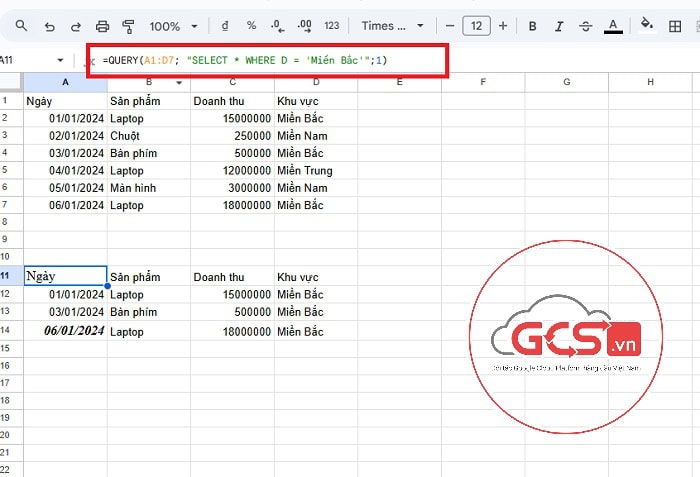Image resolution: width=700 pixels, height=477 pixels.
Task: Select the paint format roller icon
Action: [128, 26]
